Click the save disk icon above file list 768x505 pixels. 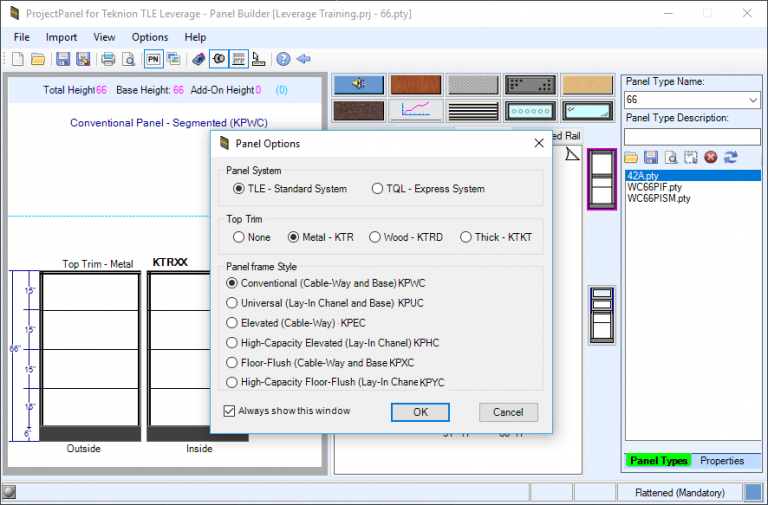(x=651, y=157)
